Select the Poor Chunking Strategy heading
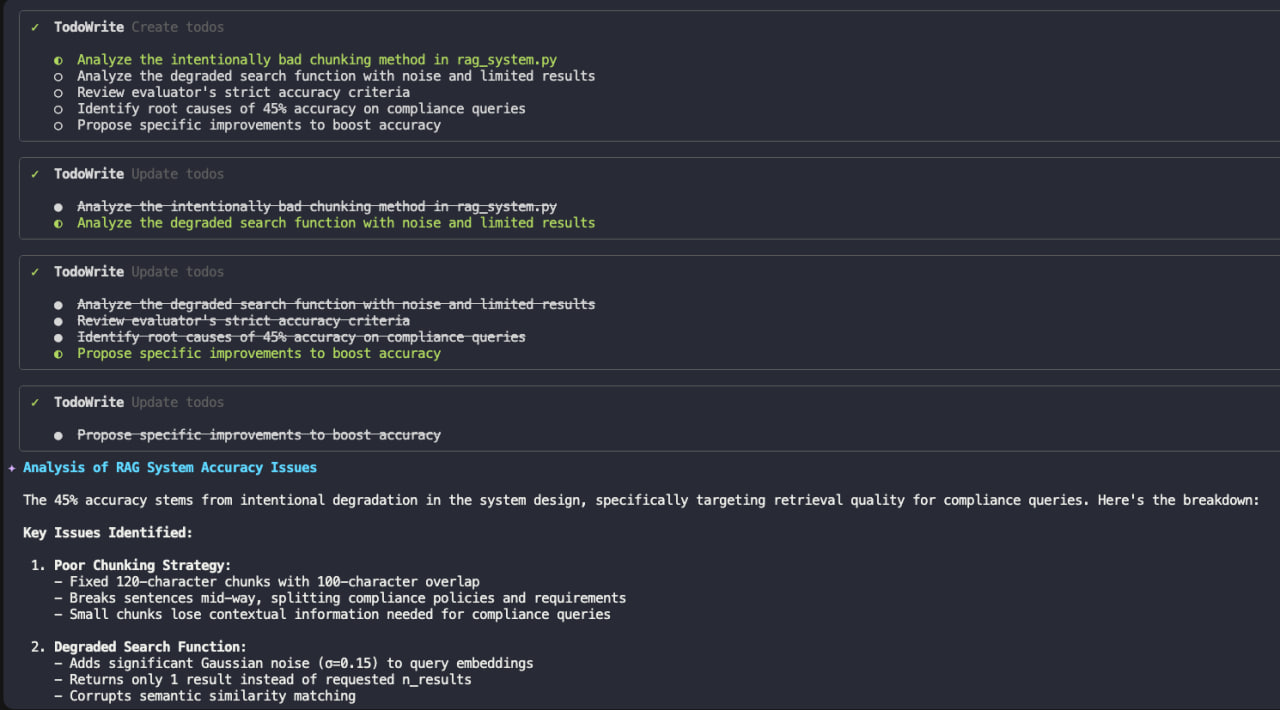 point(142,565)
